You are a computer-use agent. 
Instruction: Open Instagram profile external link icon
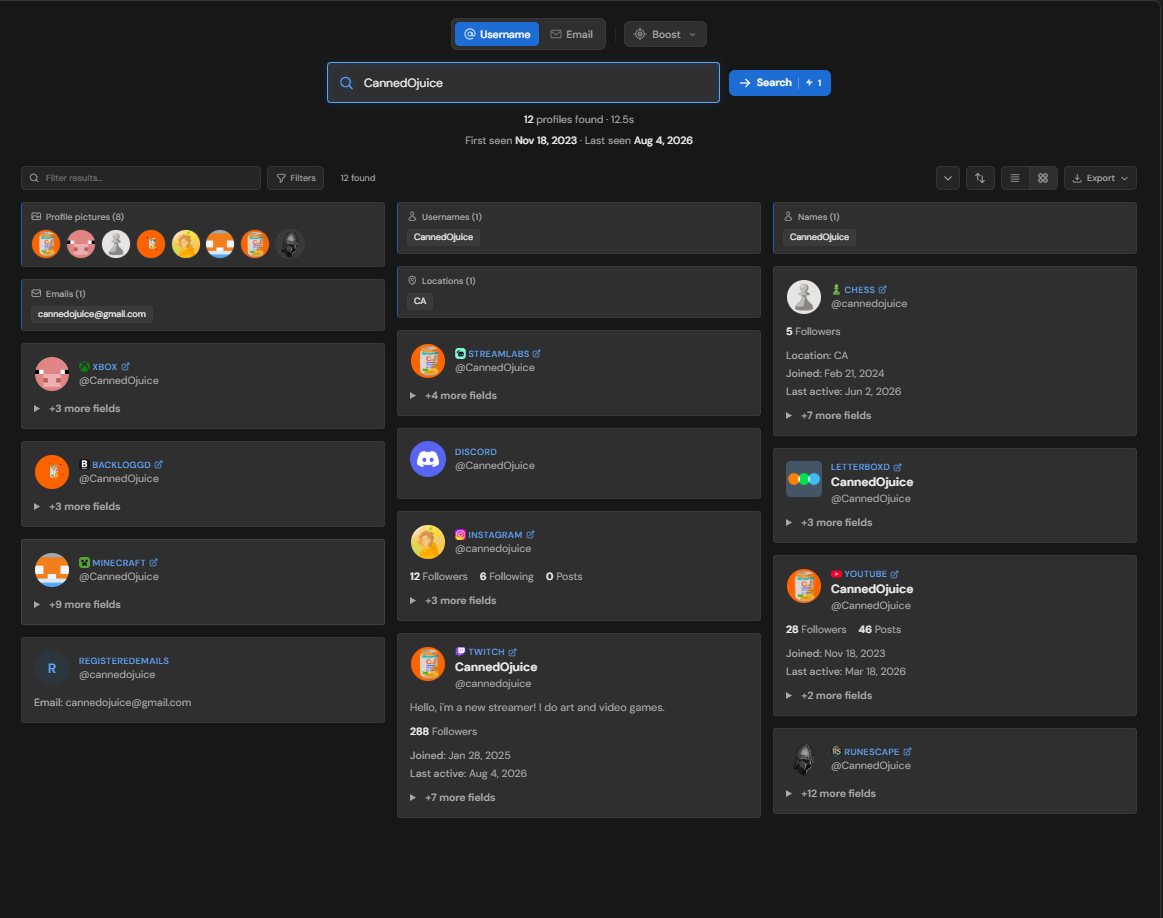530,534
